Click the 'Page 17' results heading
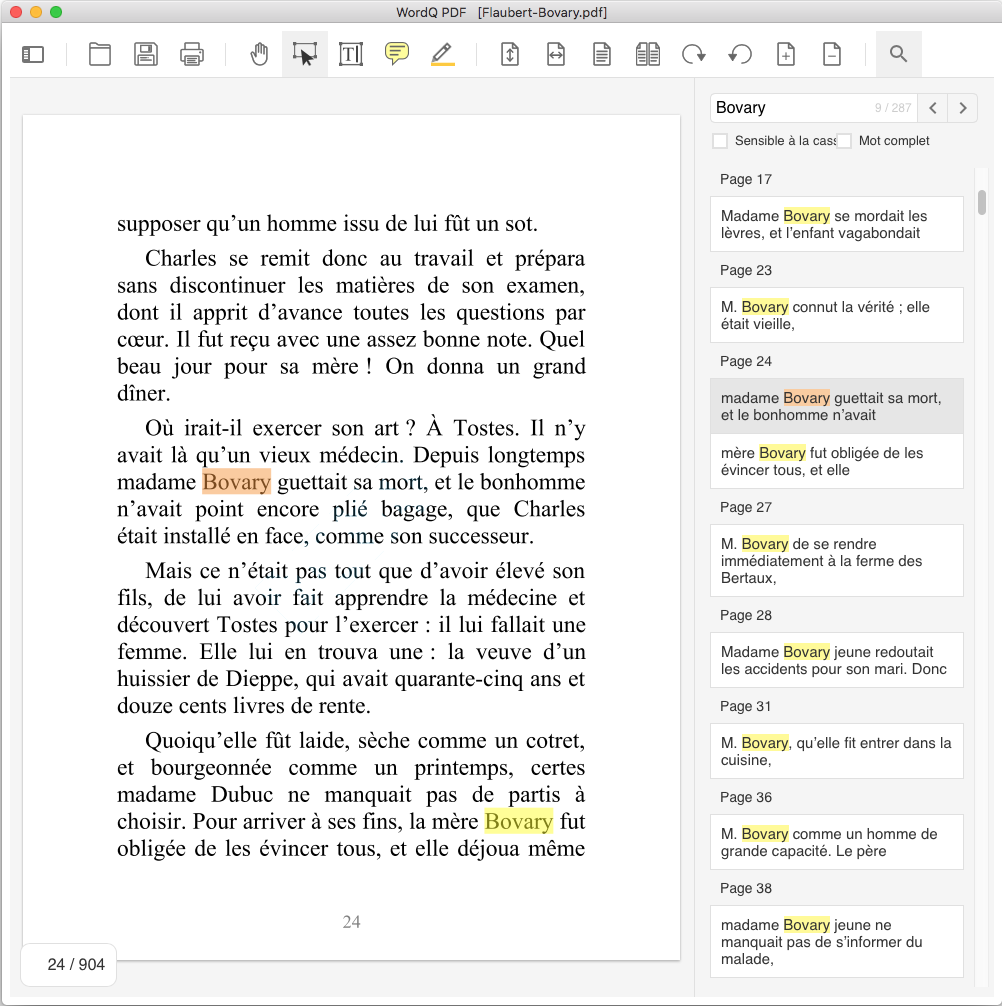The height and width of the screenshot is (1006, 1002). pyautogui.click(x=745, y=179)
